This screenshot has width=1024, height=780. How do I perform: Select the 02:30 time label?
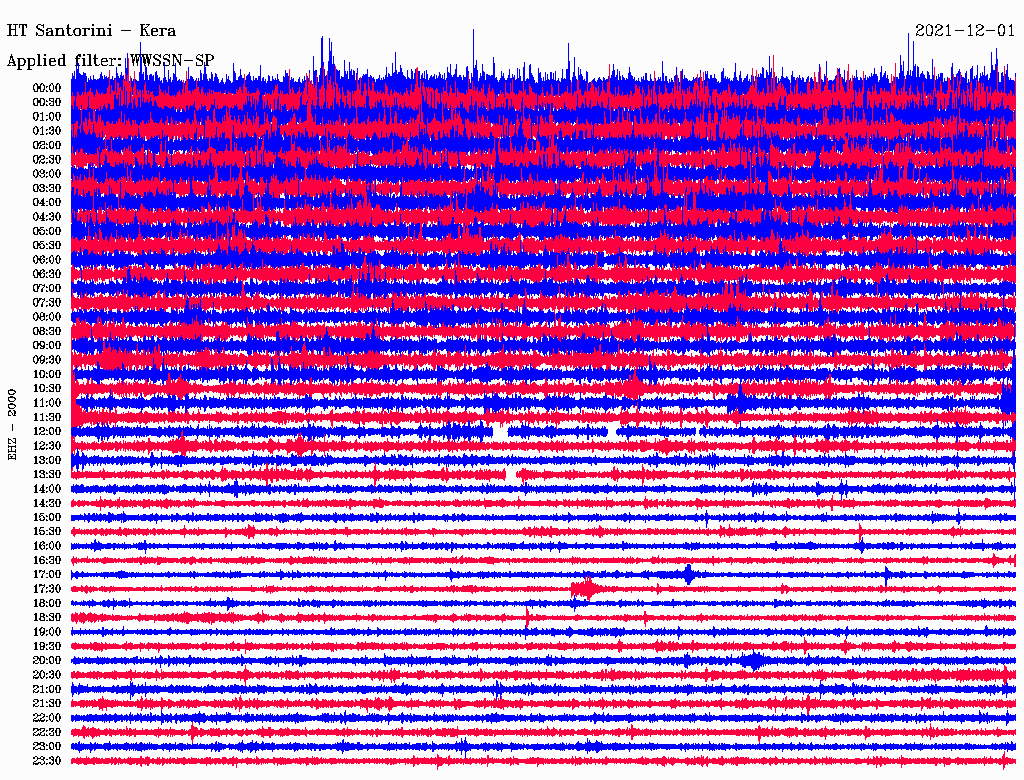[47, 160]
